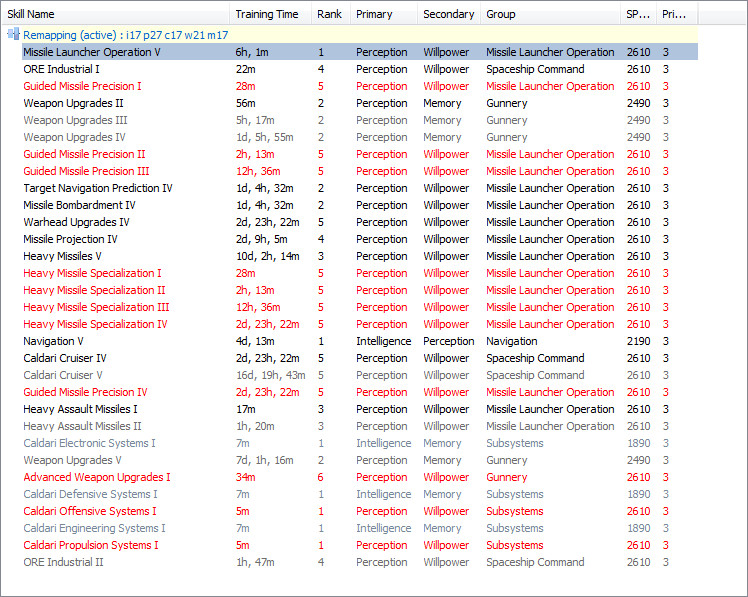Select Navigation V skill
Viewport: 748px width, 597px height.
53,342
